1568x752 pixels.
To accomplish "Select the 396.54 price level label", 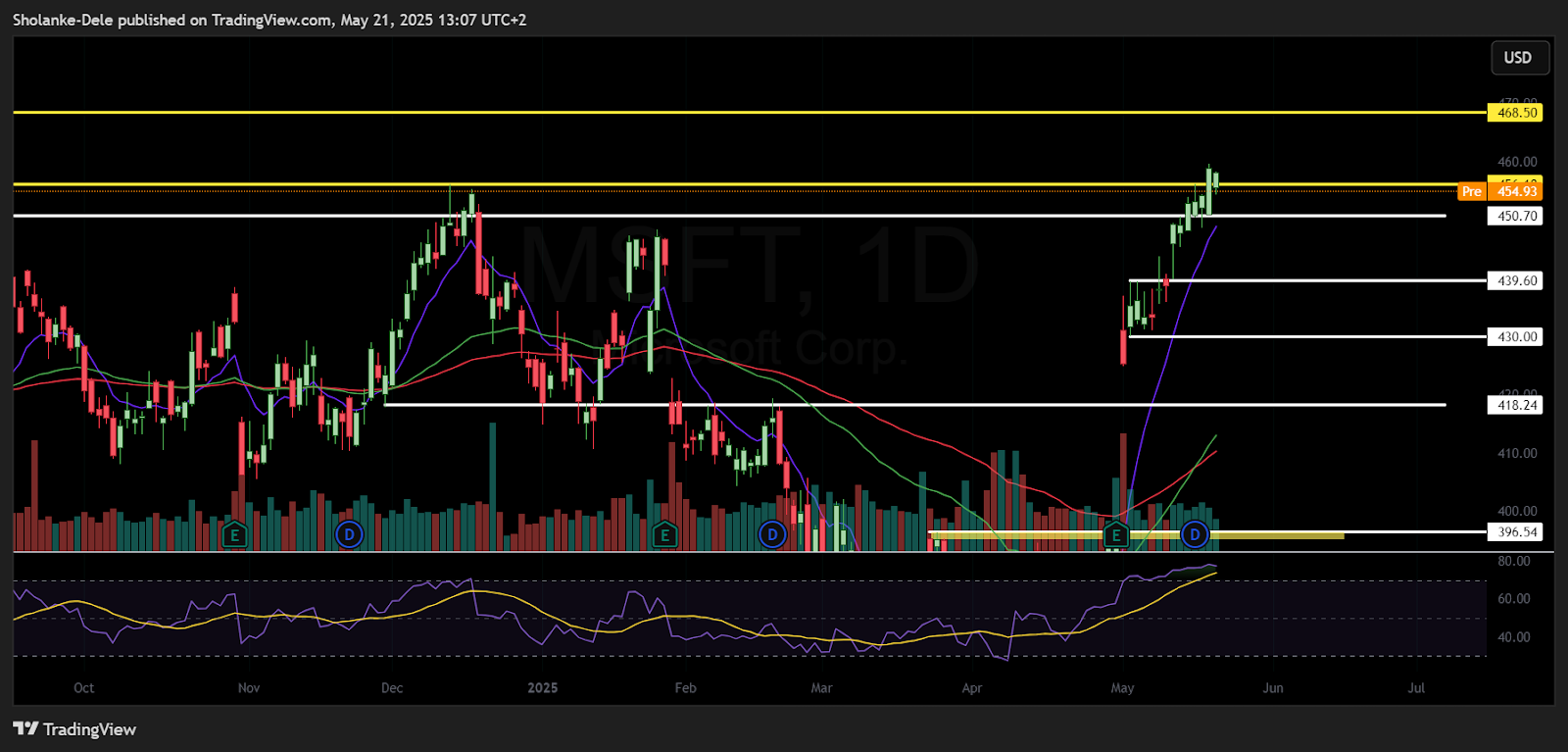I will coord(1515,532).
